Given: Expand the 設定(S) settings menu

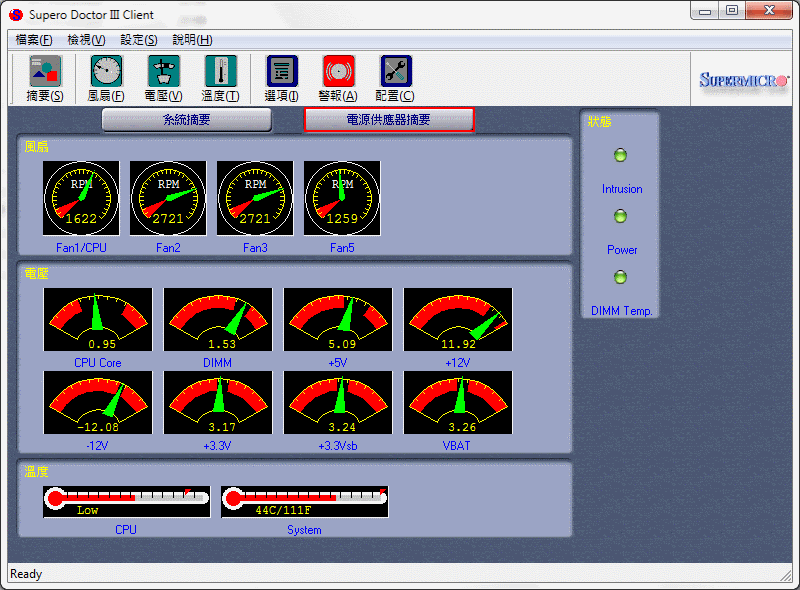Looking at the screenshot, I should (139, 40).
